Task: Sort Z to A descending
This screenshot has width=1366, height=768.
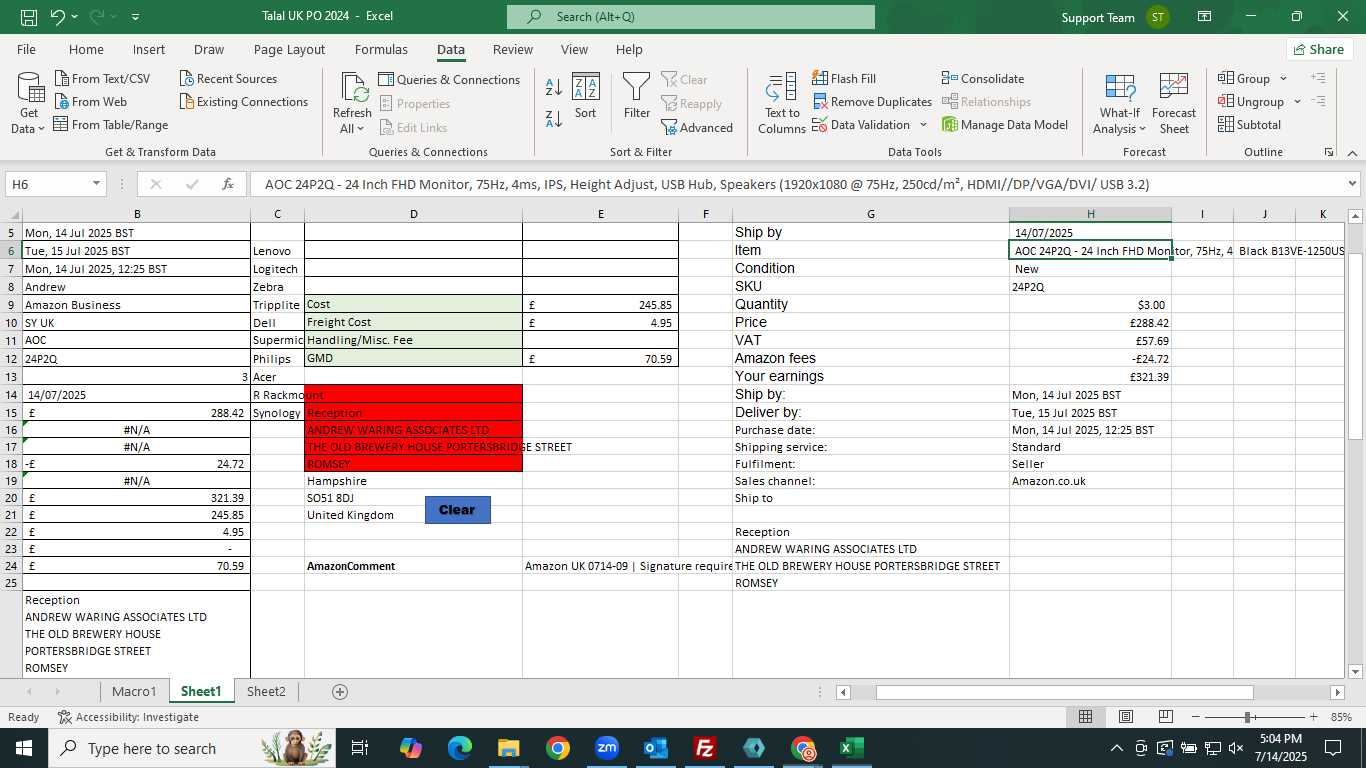Action: pyautogui.click(x=554, y=119)
